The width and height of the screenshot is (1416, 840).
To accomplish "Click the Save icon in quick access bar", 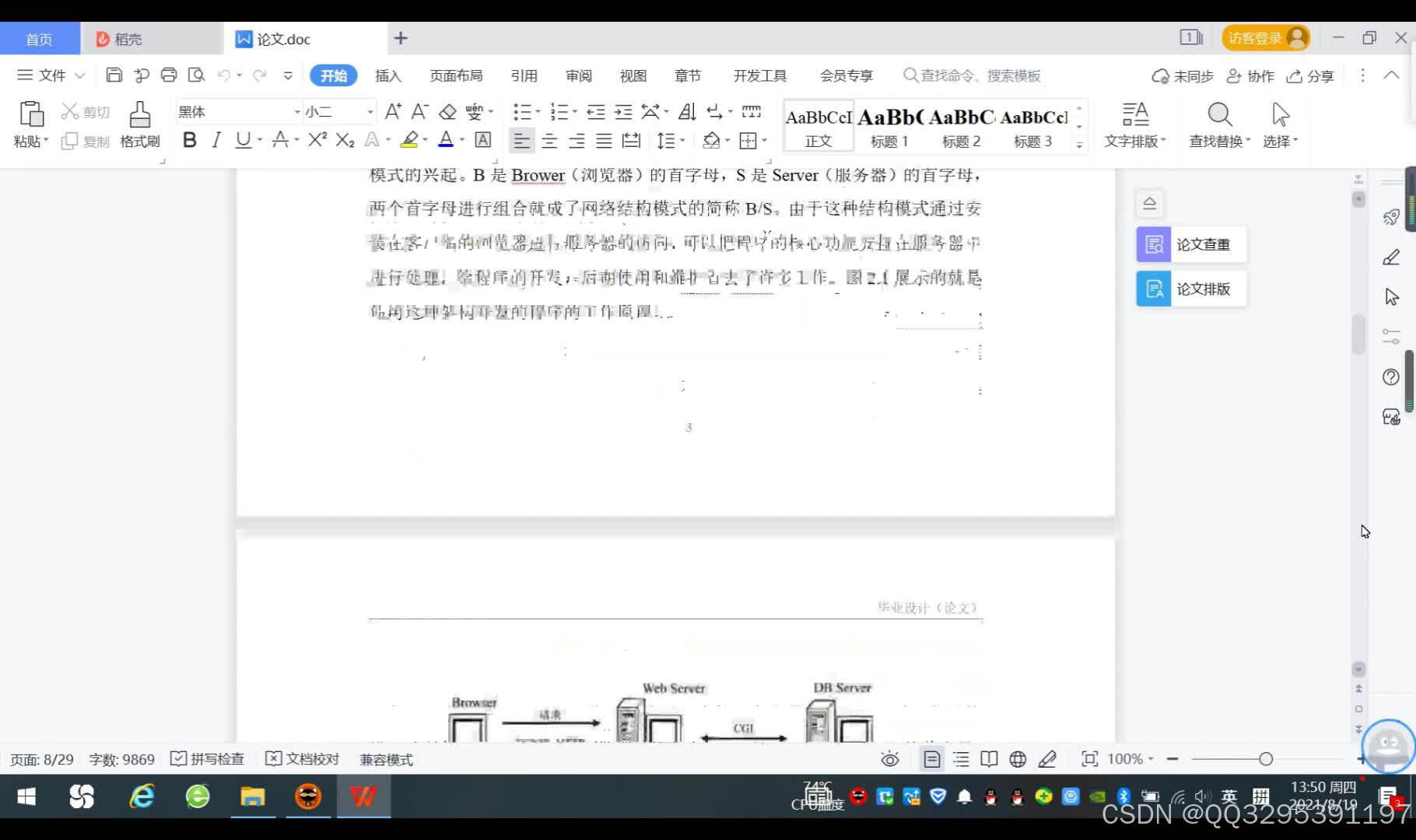I will [x=114, y=75].
